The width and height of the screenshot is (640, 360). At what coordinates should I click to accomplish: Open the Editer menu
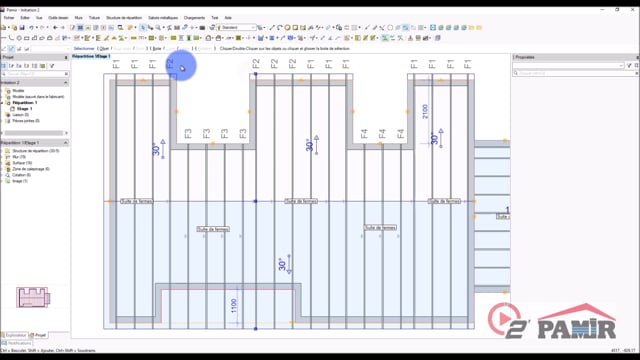(25, 18)
